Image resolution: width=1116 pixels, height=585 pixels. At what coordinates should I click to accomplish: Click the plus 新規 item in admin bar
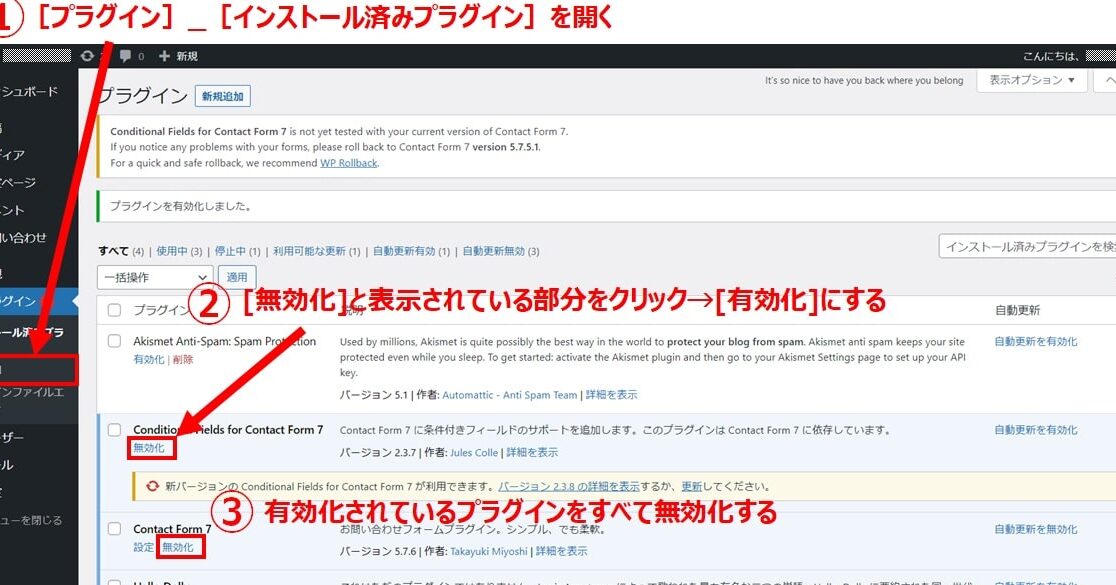(178, 56)
